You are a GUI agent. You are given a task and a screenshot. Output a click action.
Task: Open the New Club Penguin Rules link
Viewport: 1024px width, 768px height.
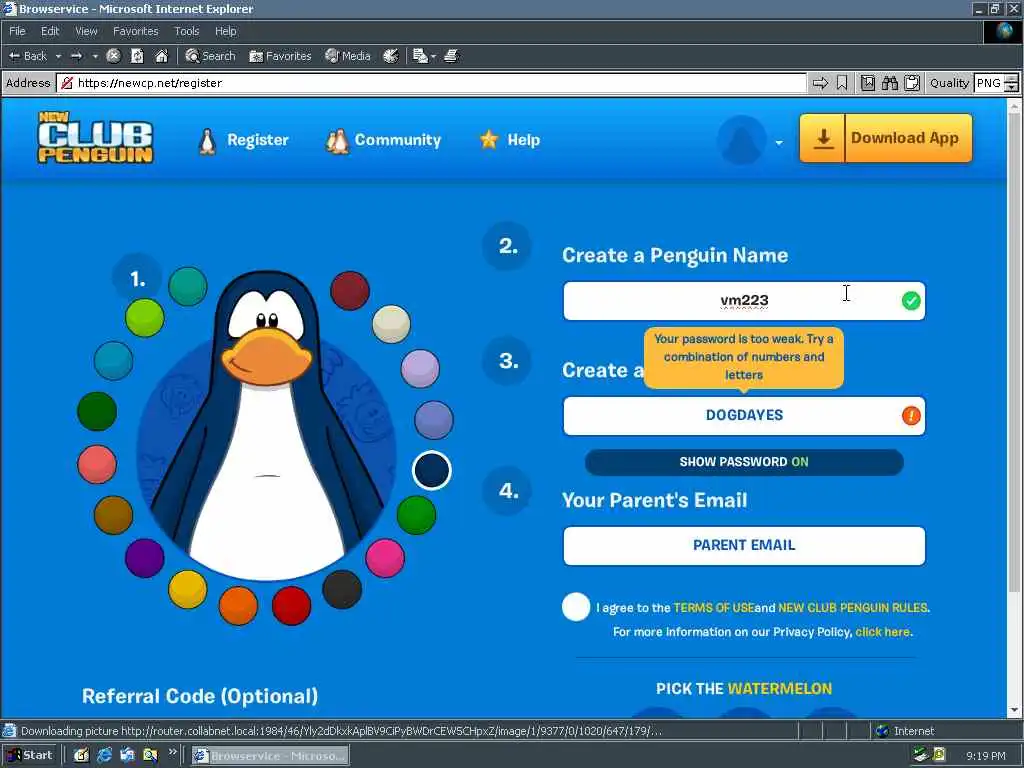pos(852,607)
